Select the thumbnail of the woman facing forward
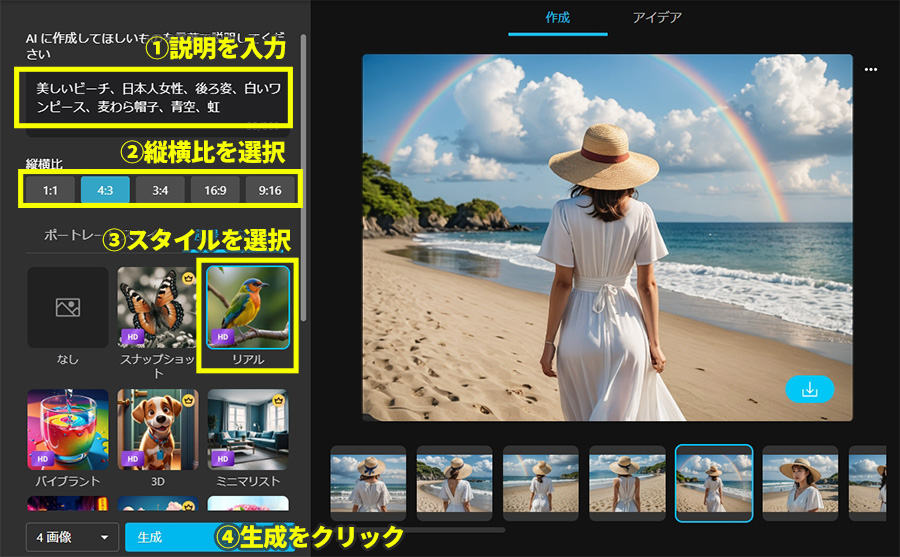The width and height of the screenshot is (900, 557). (x=800, y=483)
